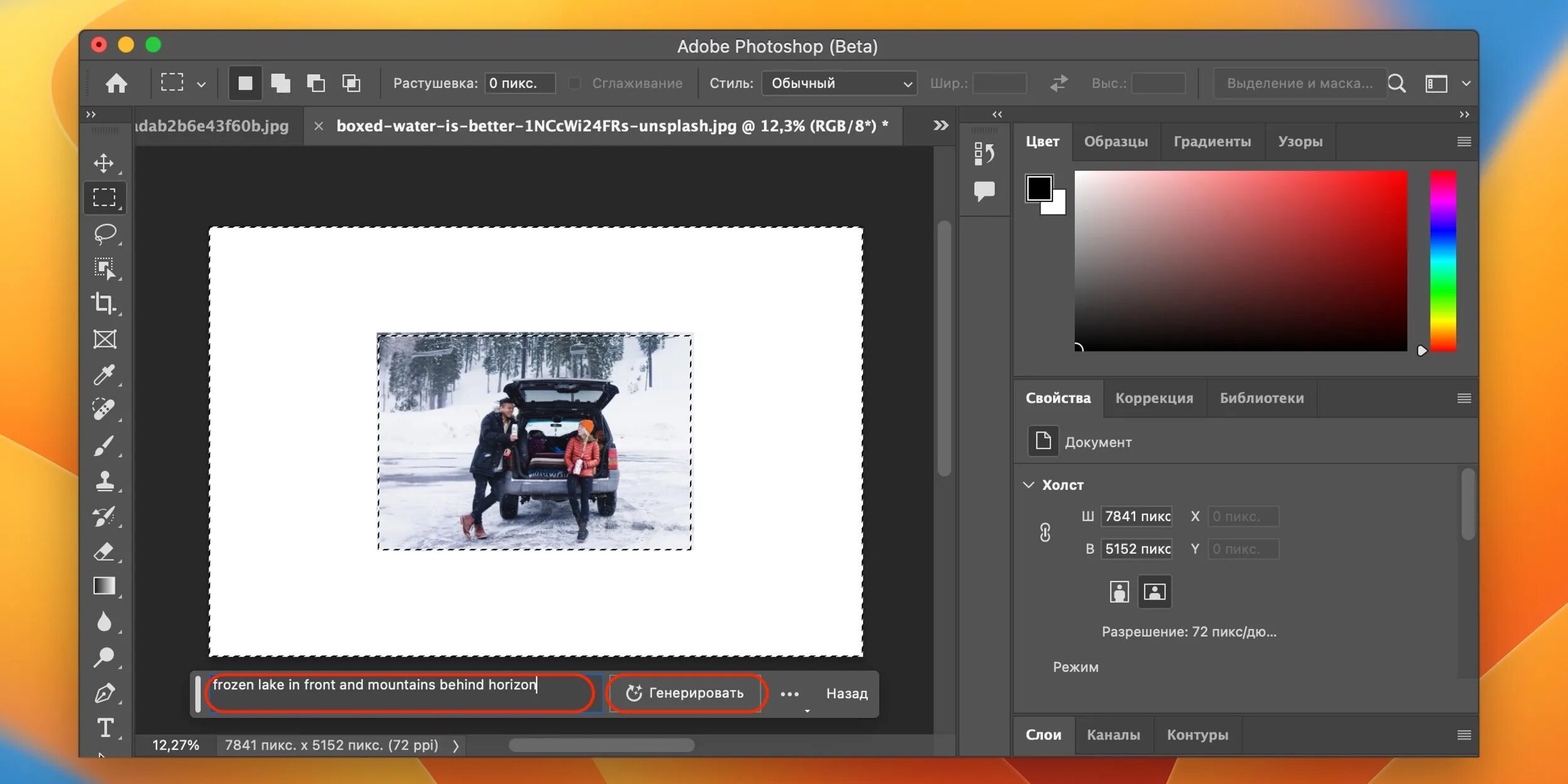Collapse the Холст section
Image resolution: width=1568 pixels, height=784 pixels.
click(x=1029, y=485)
